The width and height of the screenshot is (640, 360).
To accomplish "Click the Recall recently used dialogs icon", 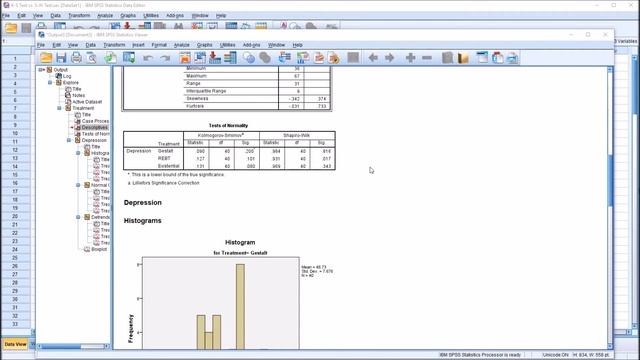I will pyautogui.click(x=129, y=58).
